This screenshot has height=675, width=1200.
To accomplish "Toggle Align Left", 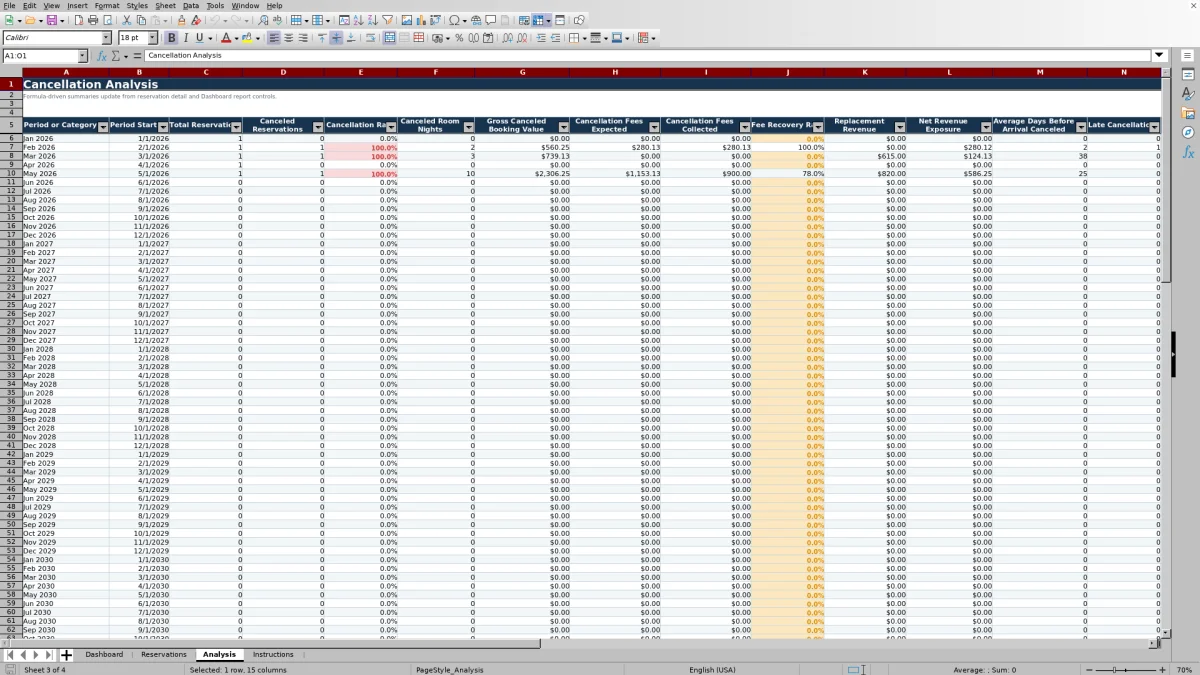I will click(273, 38).
